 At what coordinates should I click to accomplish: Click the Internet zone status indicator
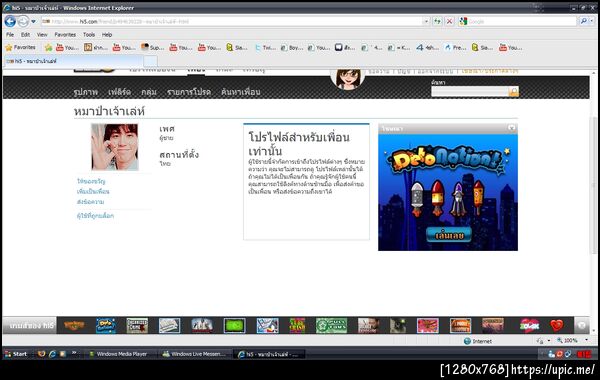[x=478, y=341]
